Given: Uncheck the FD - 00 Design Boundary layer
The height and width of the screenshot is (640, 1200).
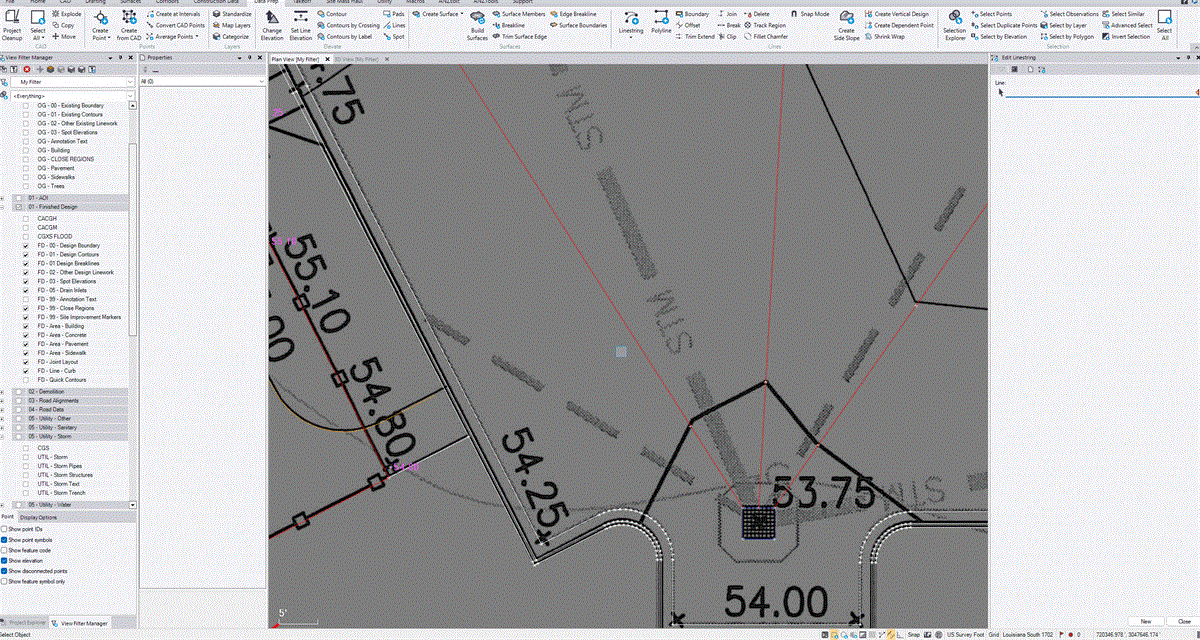Looking at the screenshot, I should (x=27, y=245).
